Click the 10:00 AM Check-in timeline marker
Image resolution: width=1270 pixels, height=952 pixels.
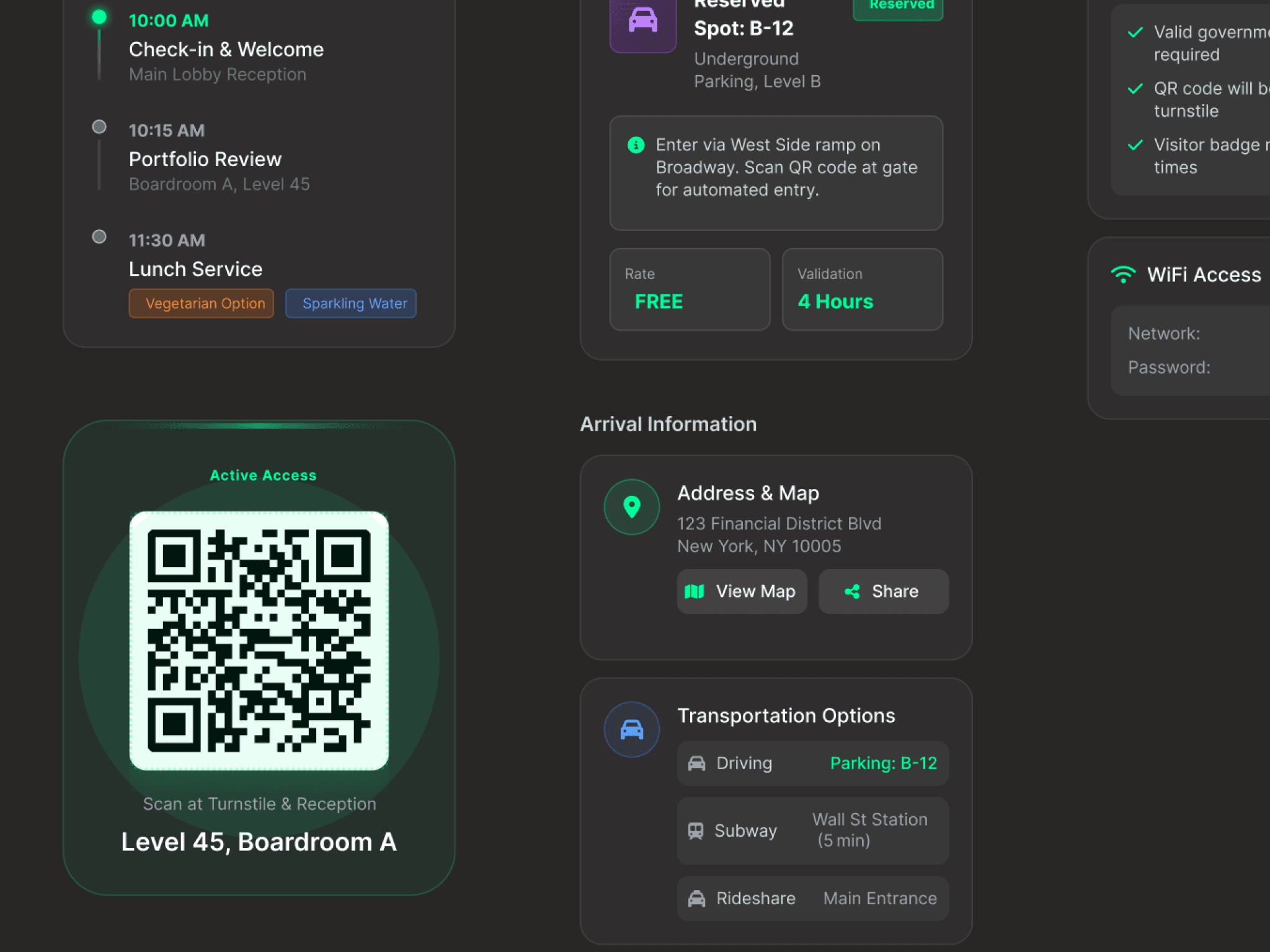[x=99, y=17]
